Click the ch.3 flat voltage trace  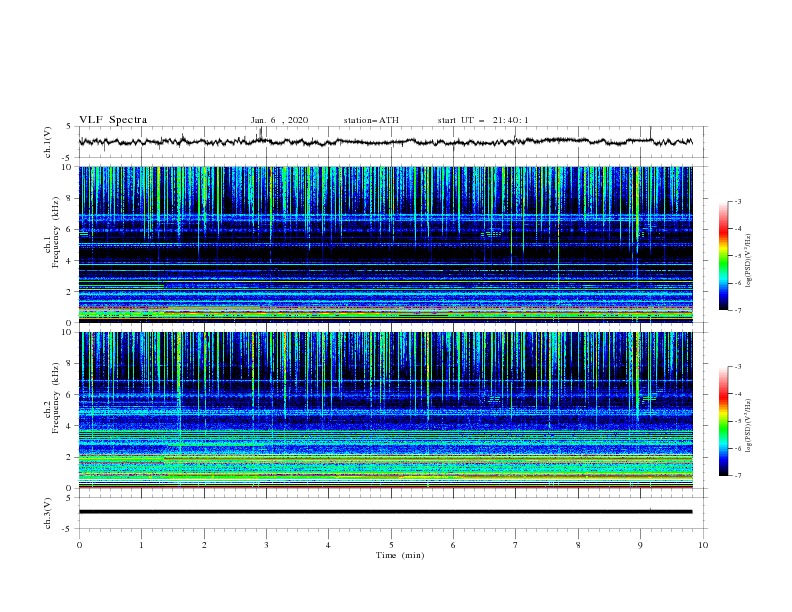tap(385, 512)
